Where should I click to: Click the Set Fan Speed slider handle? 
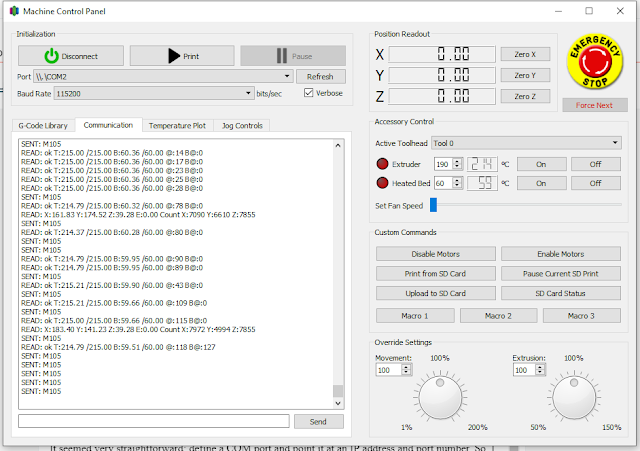[433, 205]
